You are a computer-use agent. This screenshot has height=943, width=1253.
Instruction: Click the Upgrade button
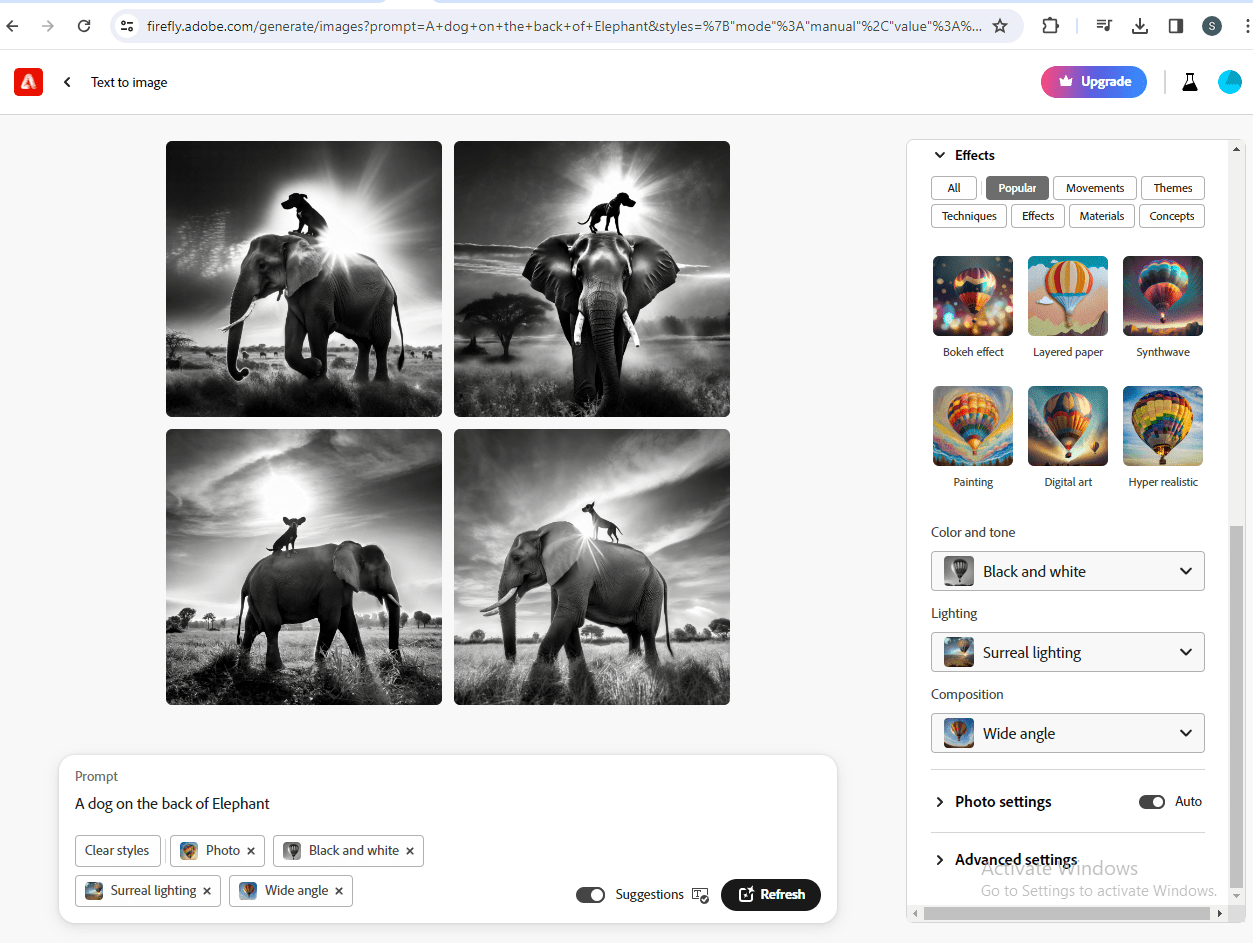click(1093, 82)
